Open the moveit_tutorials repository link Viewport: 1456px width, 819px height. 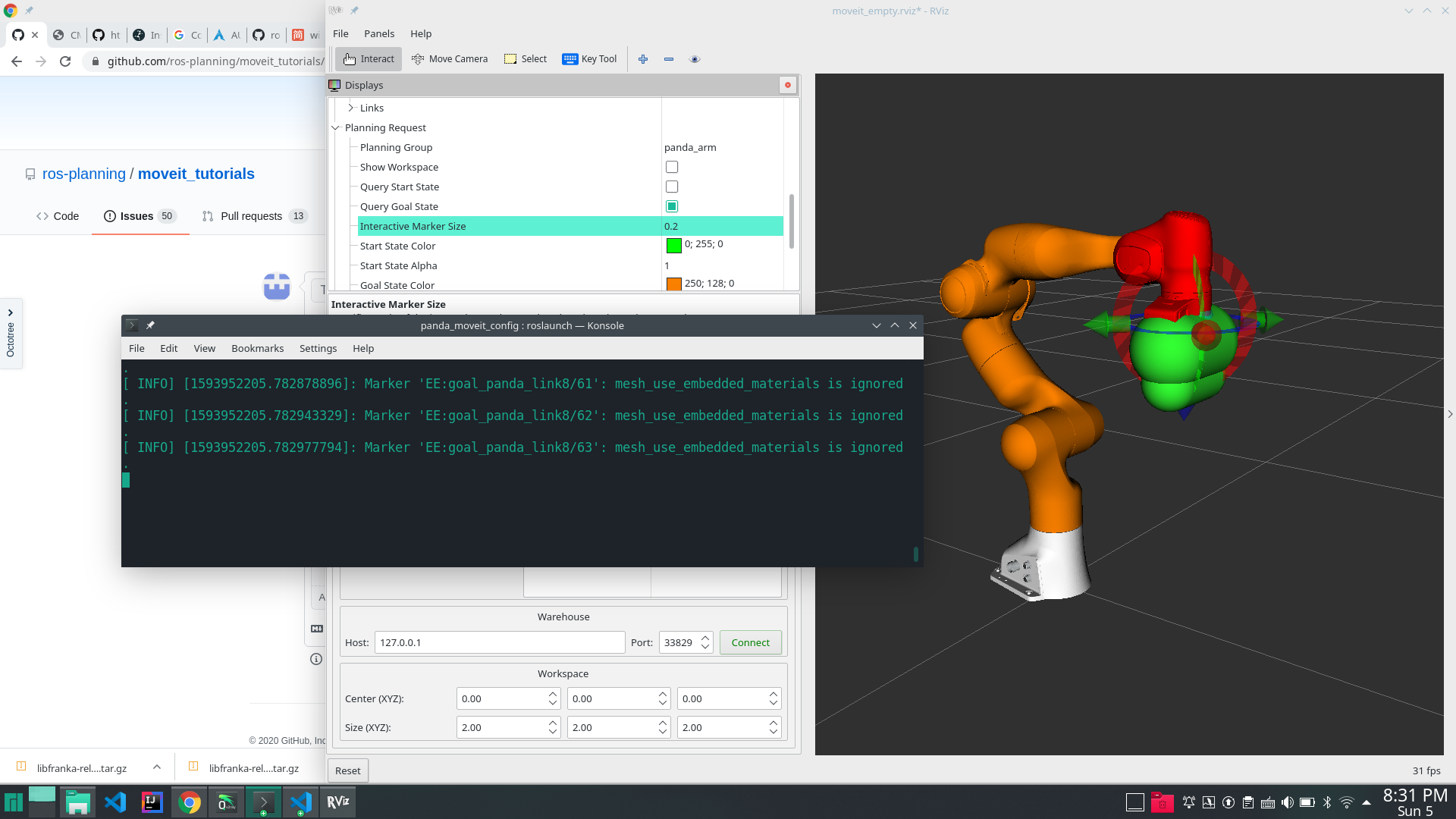tap(196, 174)
